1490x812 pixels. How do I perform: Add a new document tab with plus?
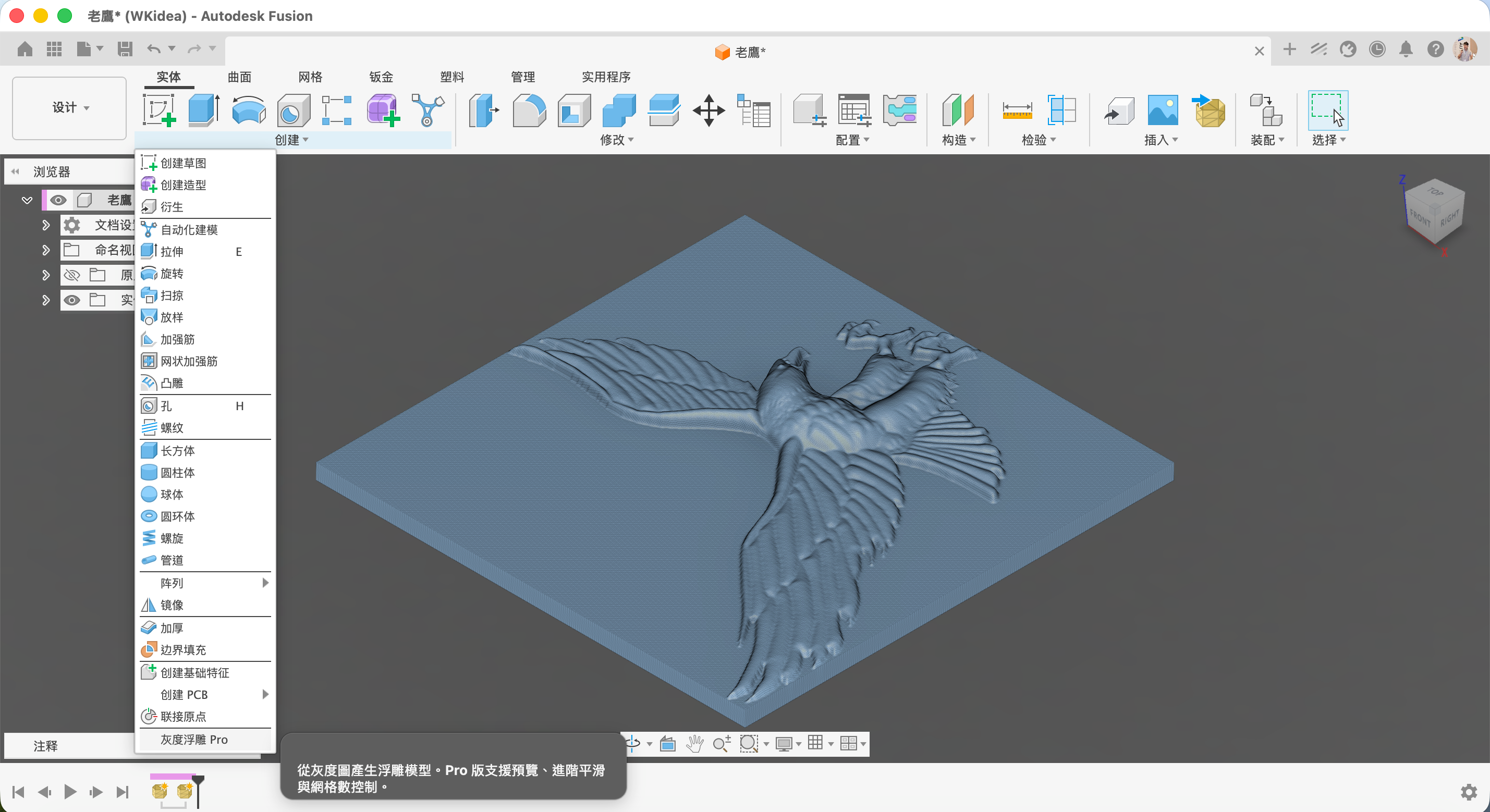(1289, 49)
